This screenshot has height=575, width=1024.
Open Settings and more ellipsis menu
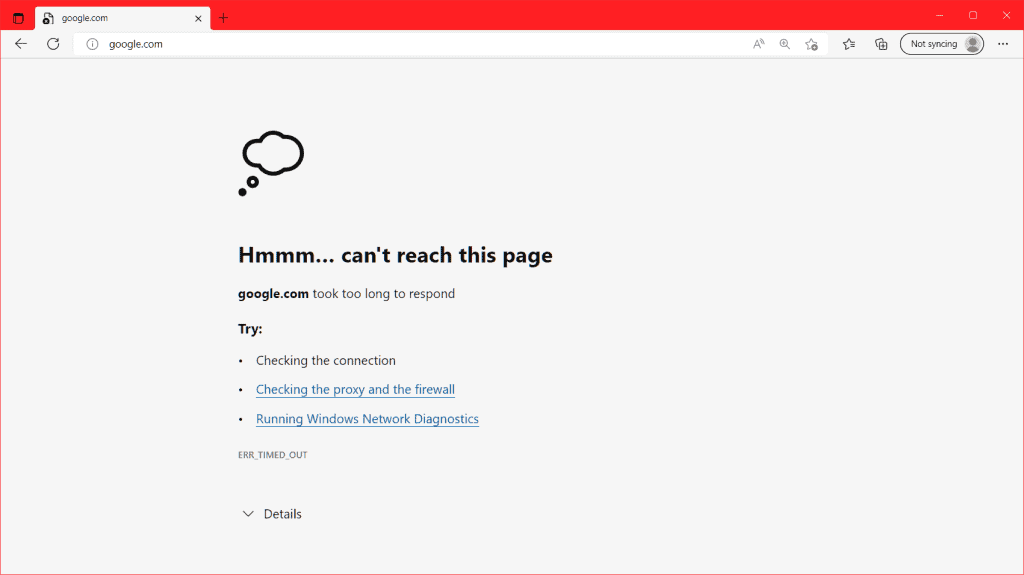[1003, 44]
